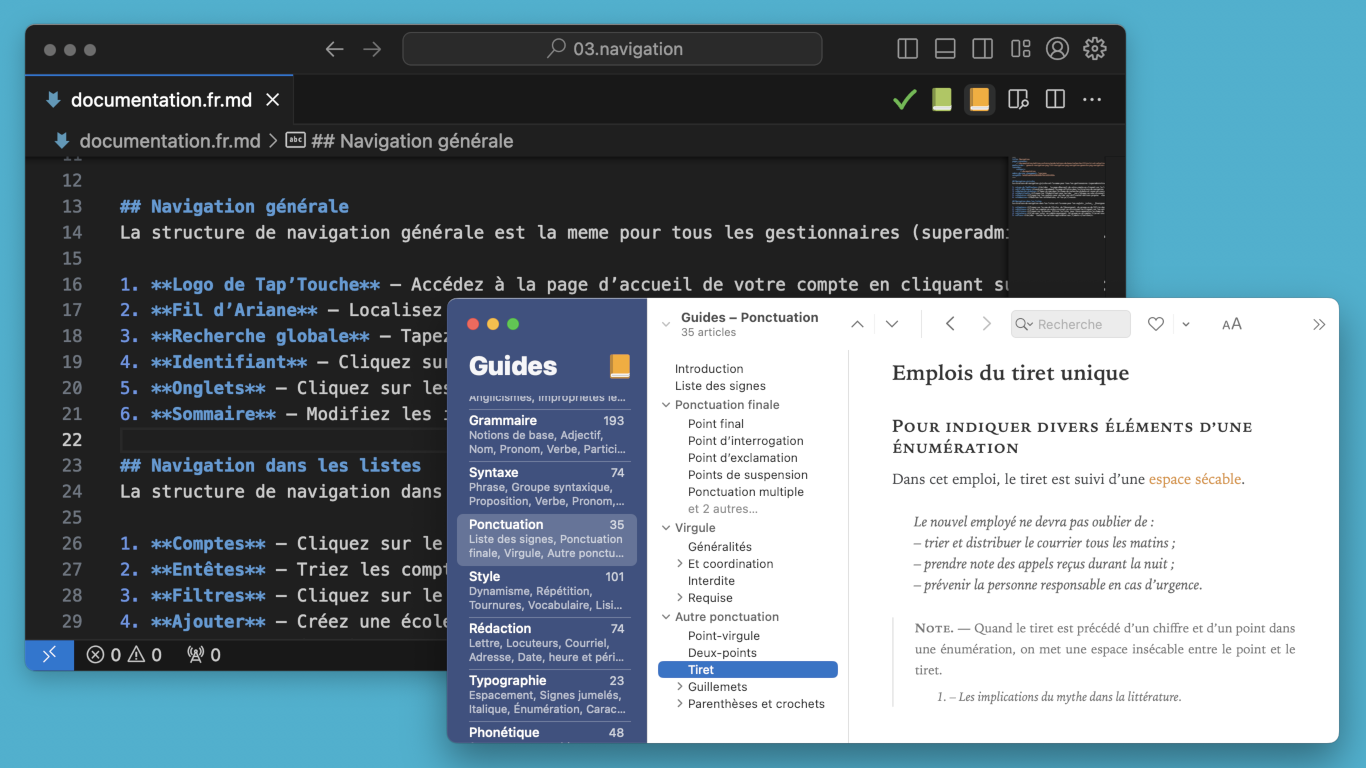Click the AA text size icon
1366x768 pixels.
coord(1231,324)
